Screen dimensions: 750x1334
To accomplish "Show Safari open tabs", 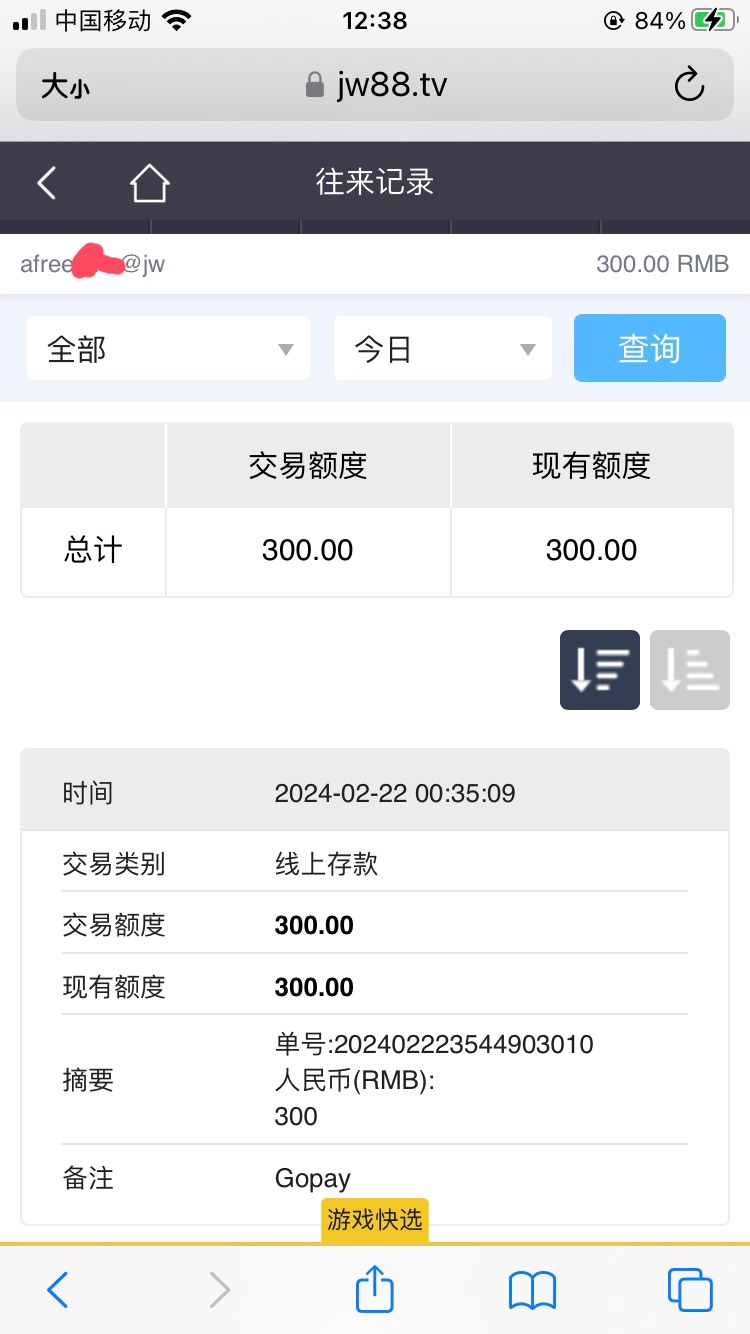I will 689,1289.
